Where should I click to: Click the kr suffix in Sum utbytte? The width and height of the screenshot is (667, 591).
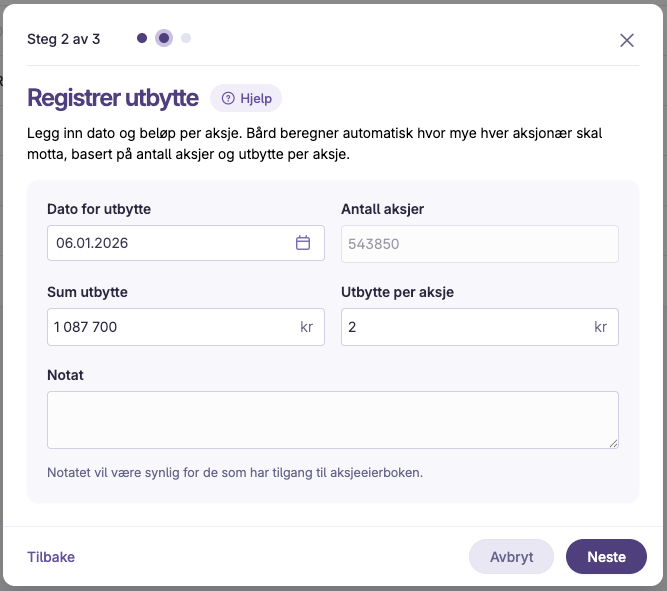pyautogui.click(x=306, y=327)
